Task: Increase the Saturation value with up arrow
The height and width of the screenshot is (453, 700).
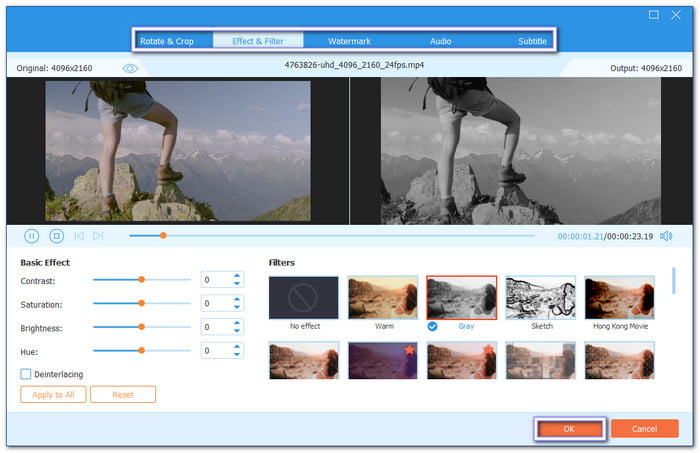Action: coord(237,299)
